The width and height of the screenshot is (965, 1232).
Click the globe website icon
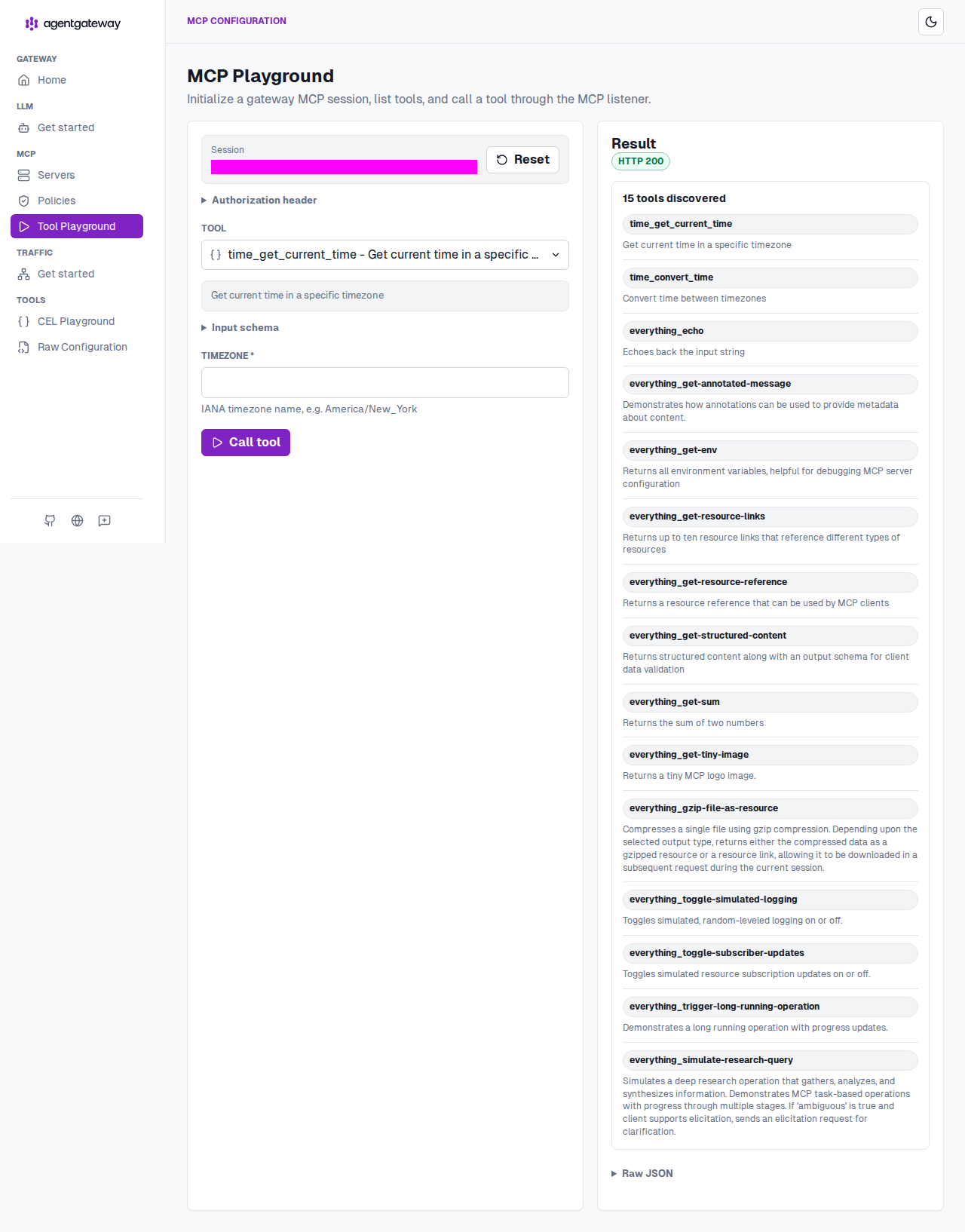click(x=77, y=520)
